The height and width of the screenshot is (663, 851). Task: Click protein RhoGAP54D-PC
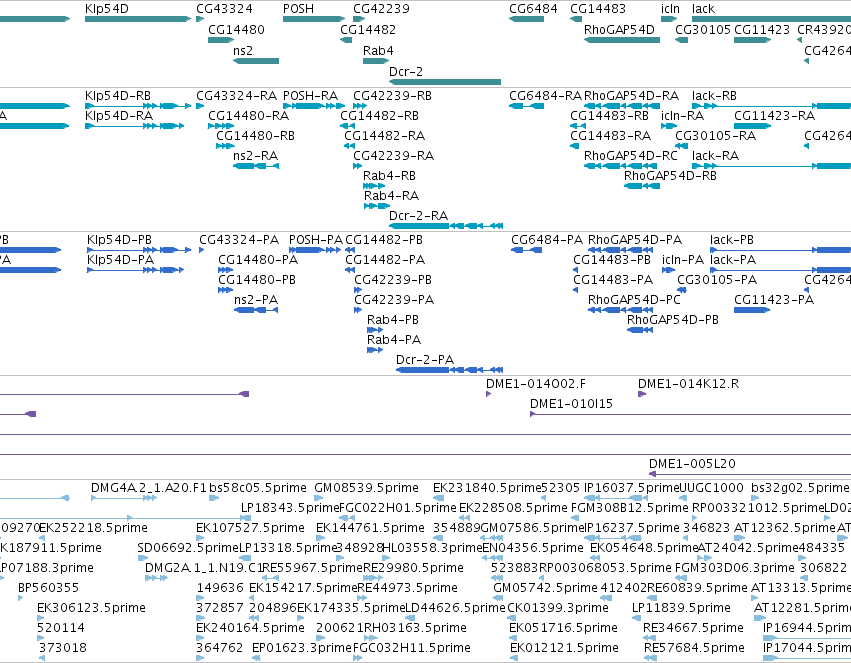tap(634, 300)
